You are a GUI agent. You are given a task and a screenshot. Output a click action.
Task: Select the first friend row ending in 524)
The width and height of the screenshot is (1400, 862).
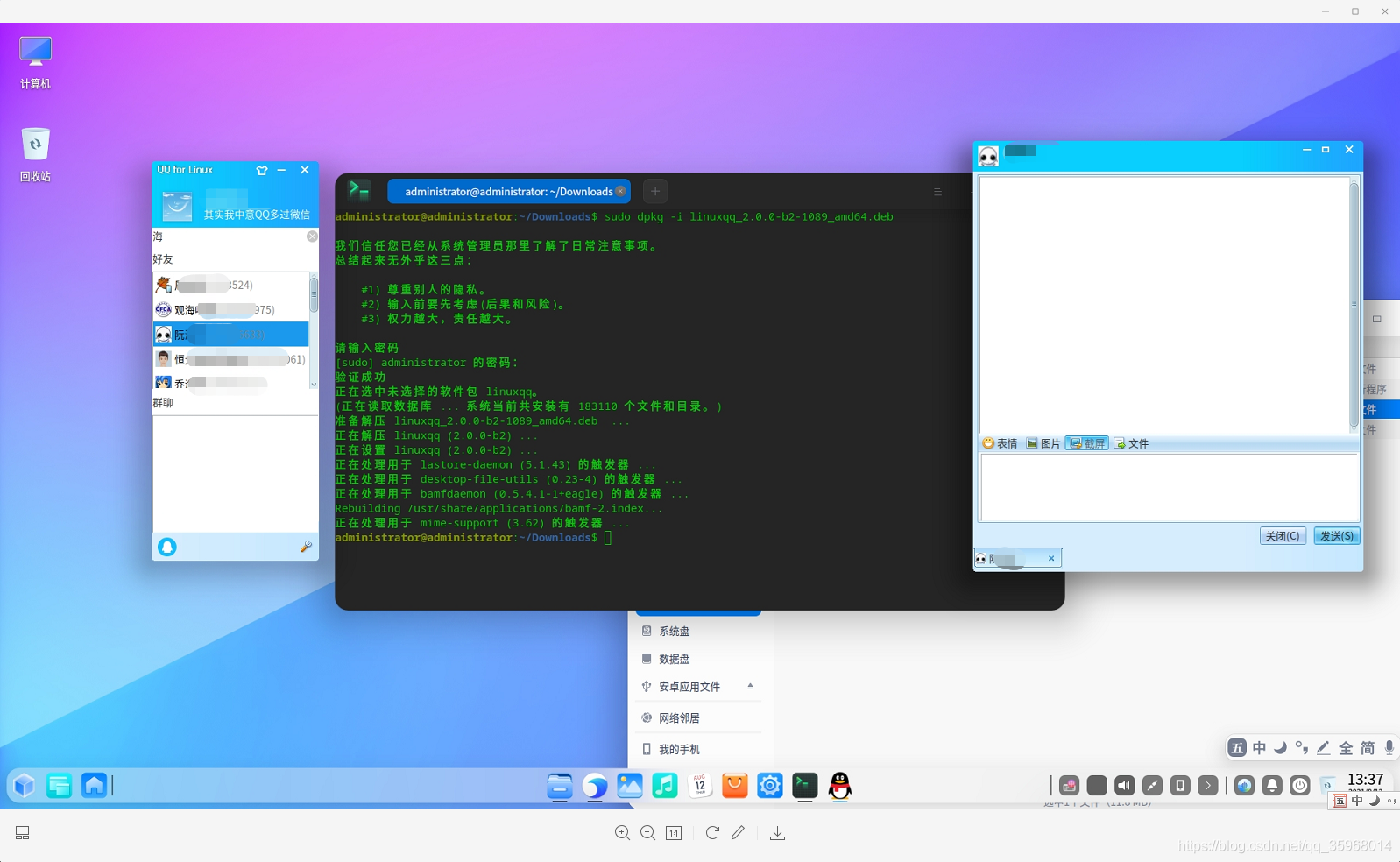coord(231,285)
